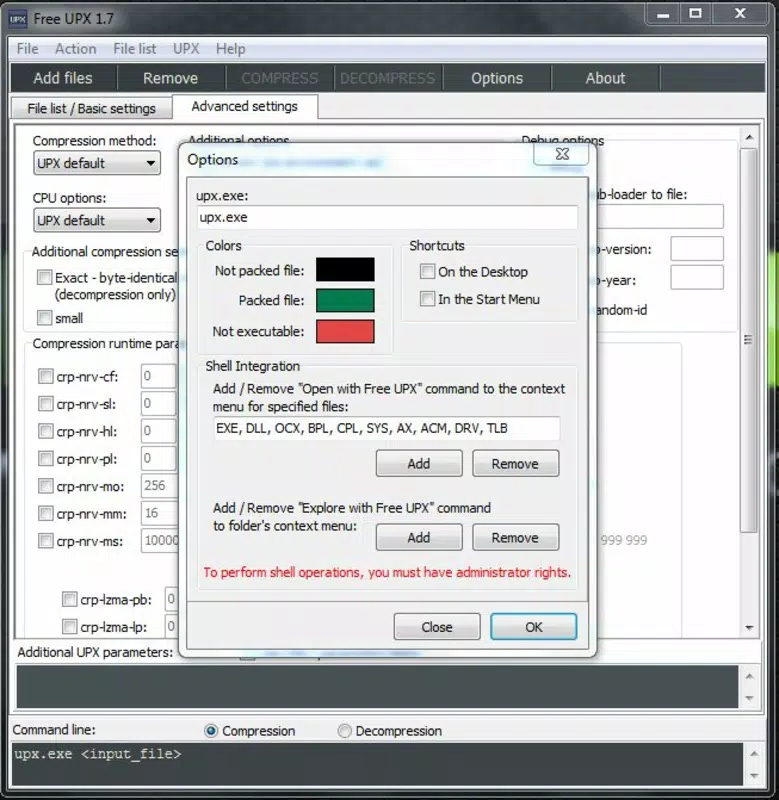
Task: Click the file extensions list input field
Action: tap(387, 429)
